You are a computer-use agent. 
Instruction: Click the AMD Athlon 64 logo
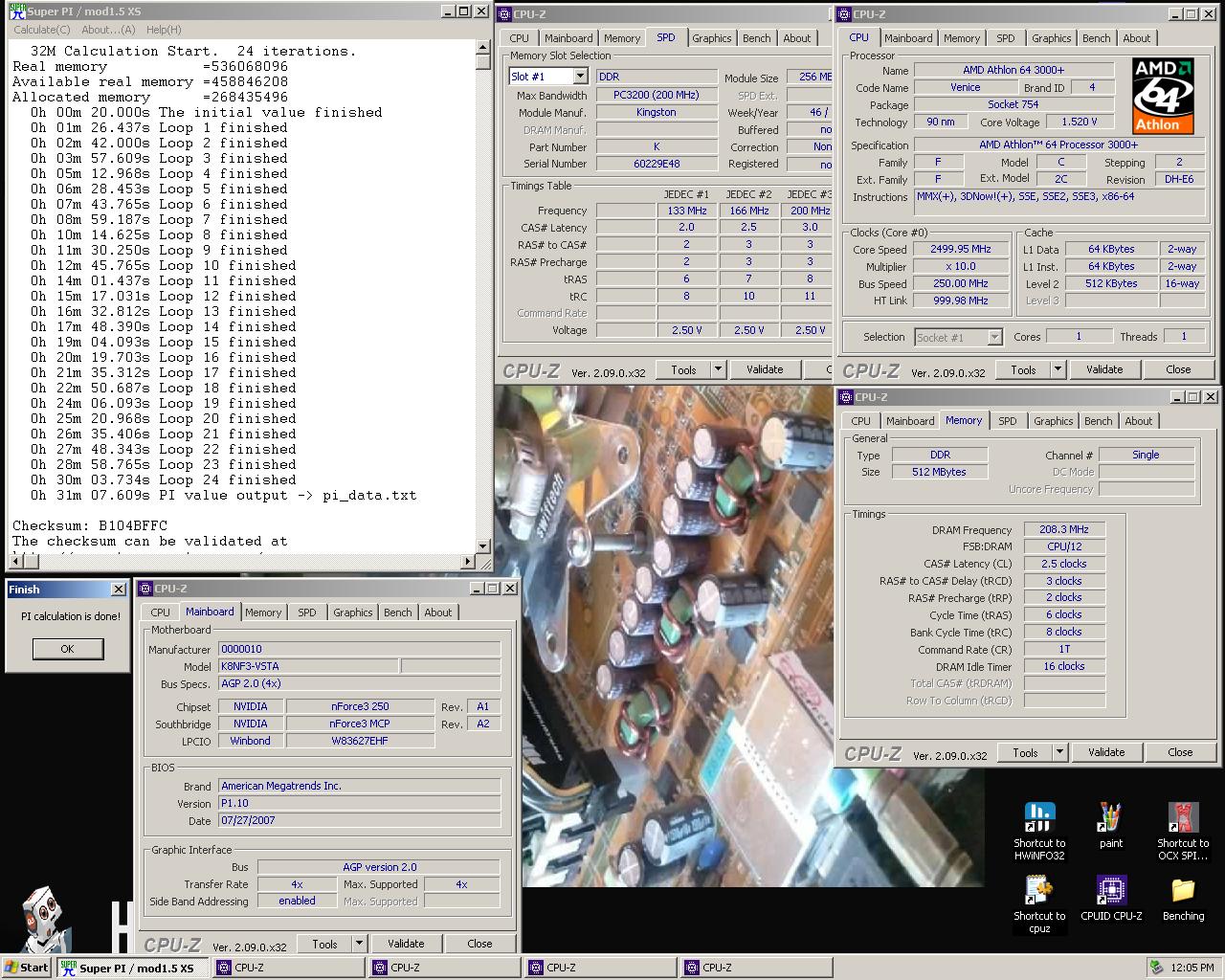(x=1163, y=96)
